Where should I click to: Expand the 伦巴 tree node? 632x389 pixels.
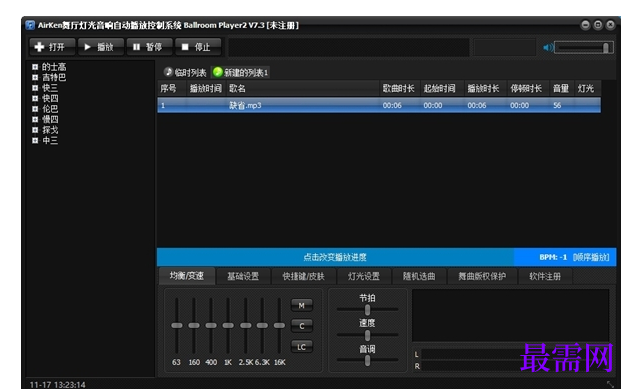coord(35,109)
